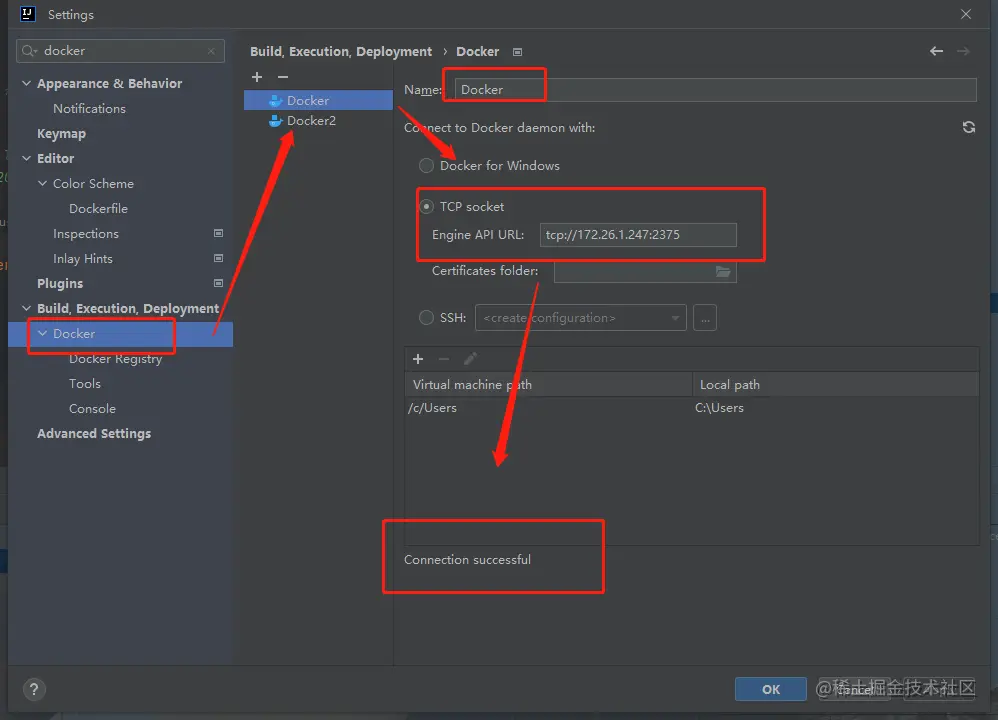Select the SSH connection option

[x=426, y=317]
